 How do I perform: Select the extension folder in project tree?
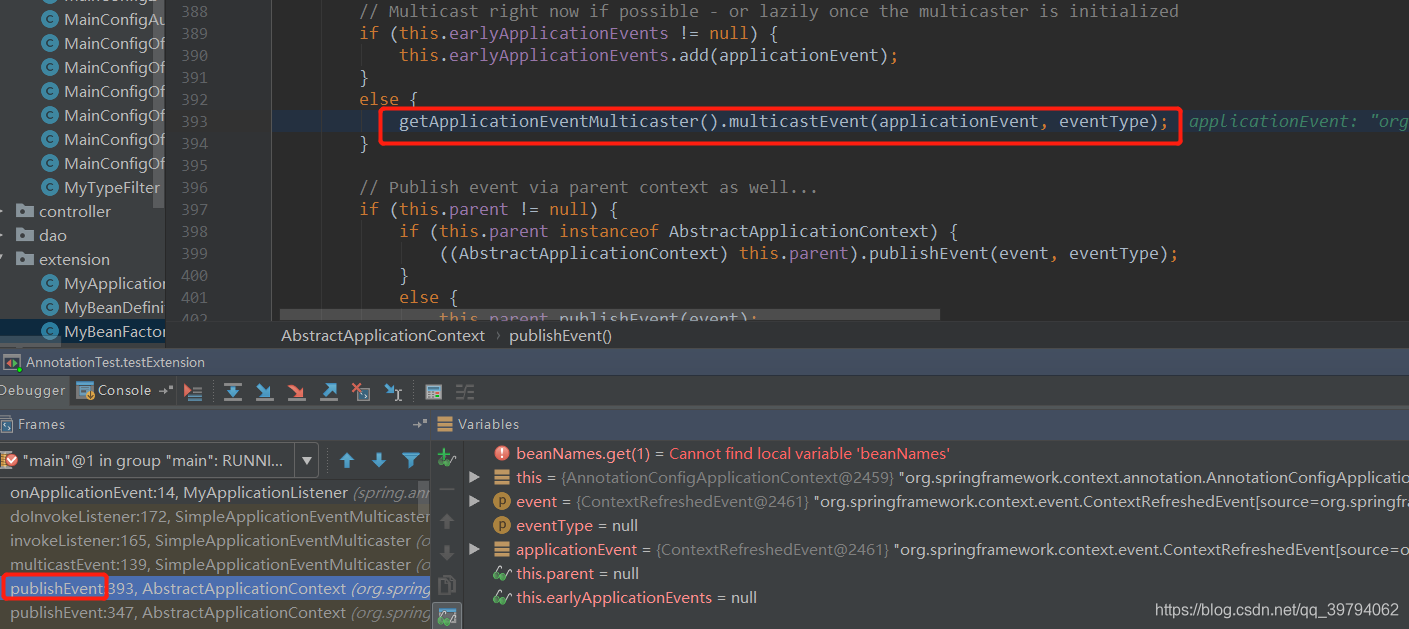click(74, 260)
